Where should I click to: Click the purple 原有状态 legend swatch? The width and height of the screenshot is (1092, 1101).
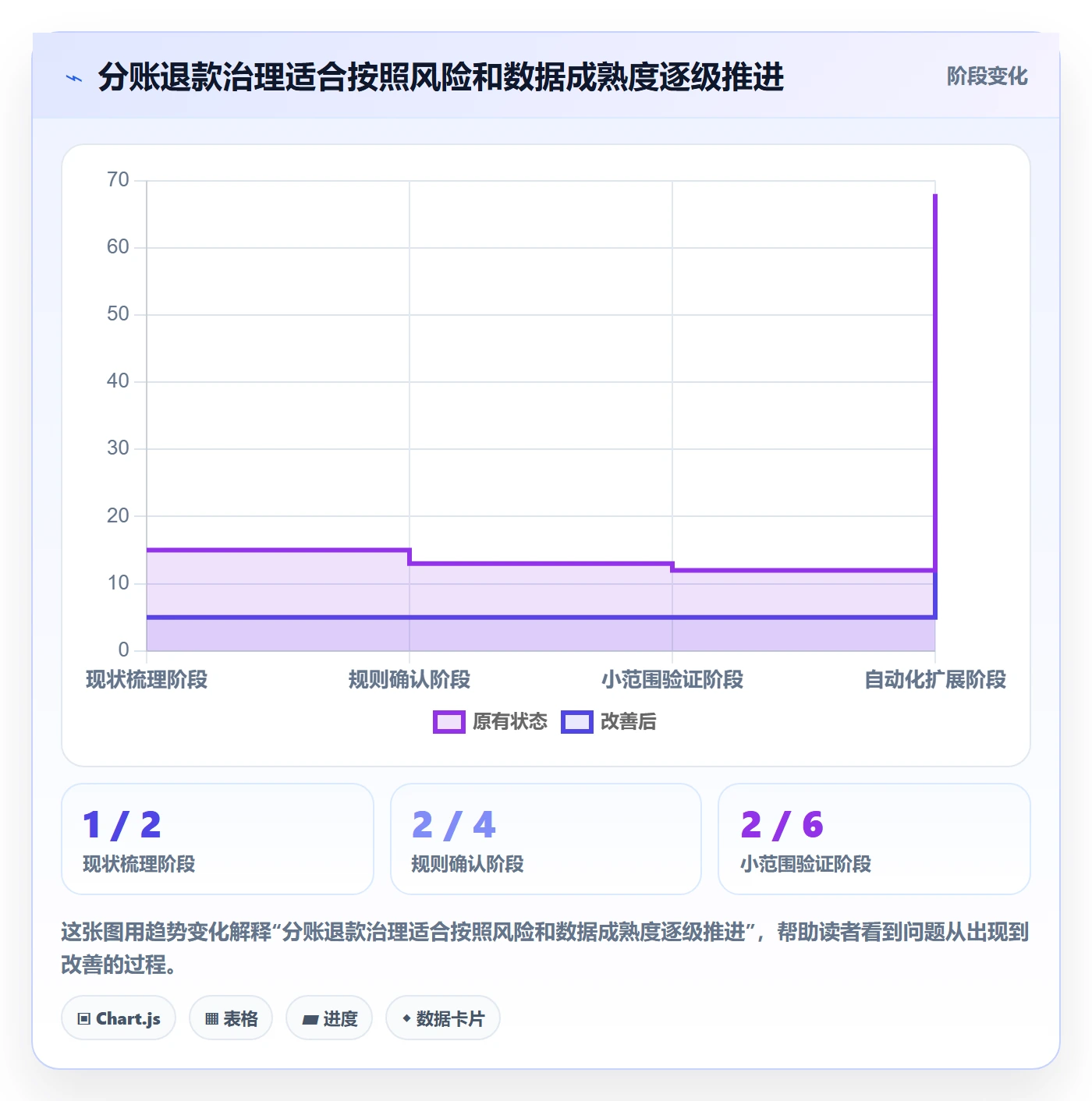pos(449,722)
